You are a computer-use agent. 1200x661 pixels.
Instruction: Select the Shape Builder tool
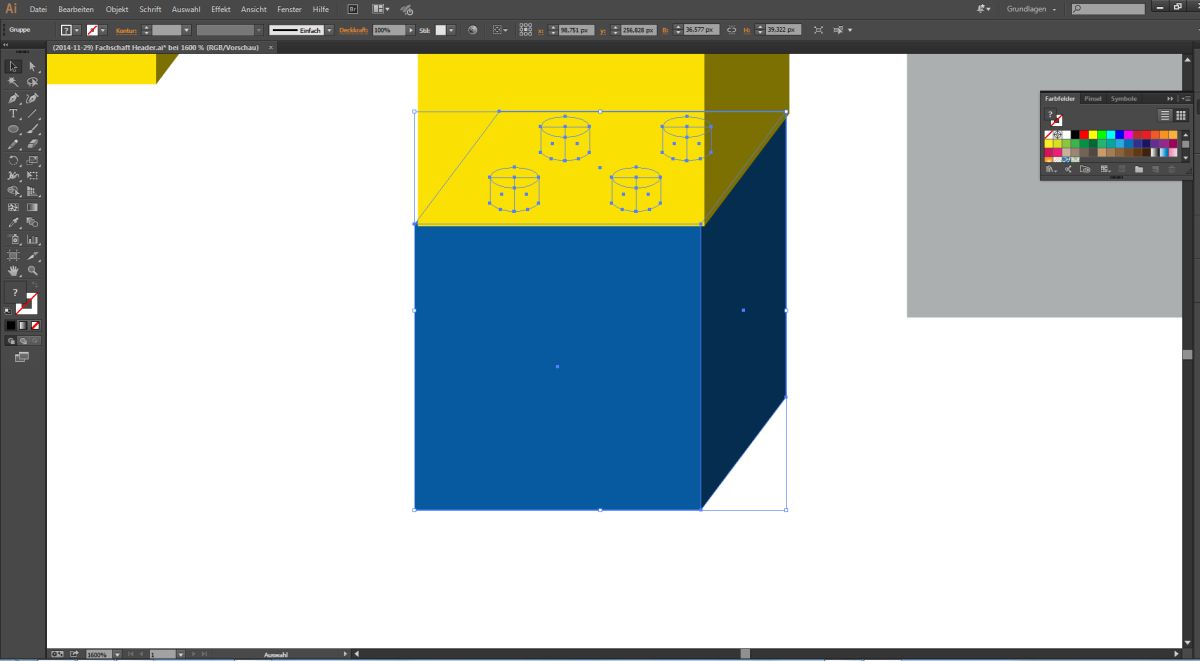[x=13, y=191]
